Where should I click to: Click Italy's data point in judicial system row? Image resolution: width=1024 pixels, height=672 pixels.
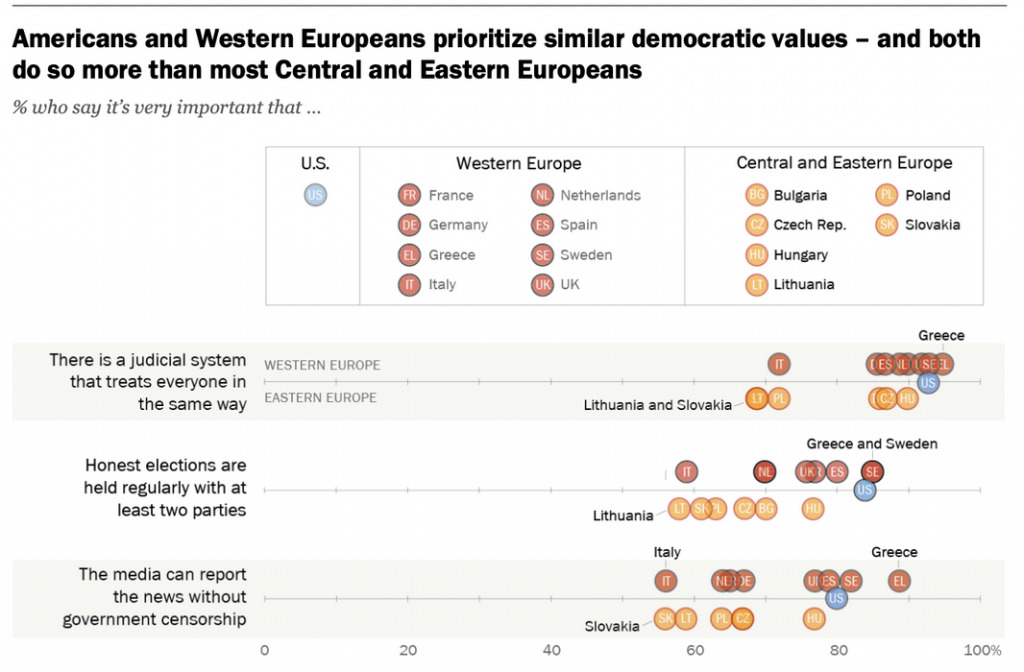[x=779, y=364]
